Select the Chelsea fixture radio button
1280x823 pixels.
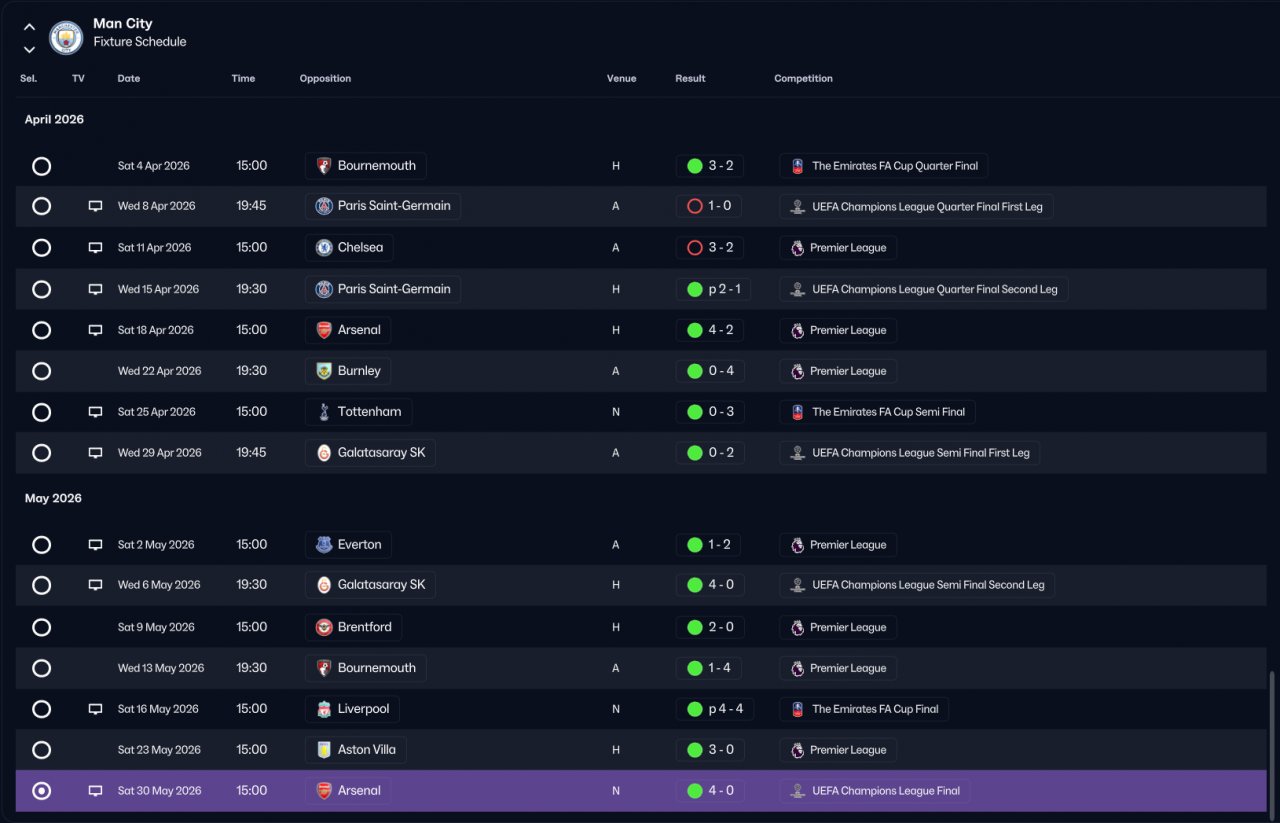pyautogui.click(x=41, y=248)
